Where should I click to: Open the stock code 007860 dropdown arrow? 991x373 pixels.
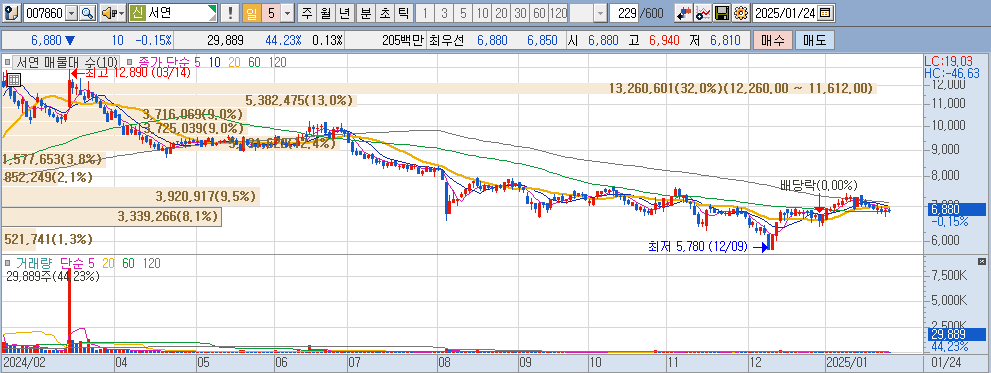pyautogui.click(x=71, y=13)
